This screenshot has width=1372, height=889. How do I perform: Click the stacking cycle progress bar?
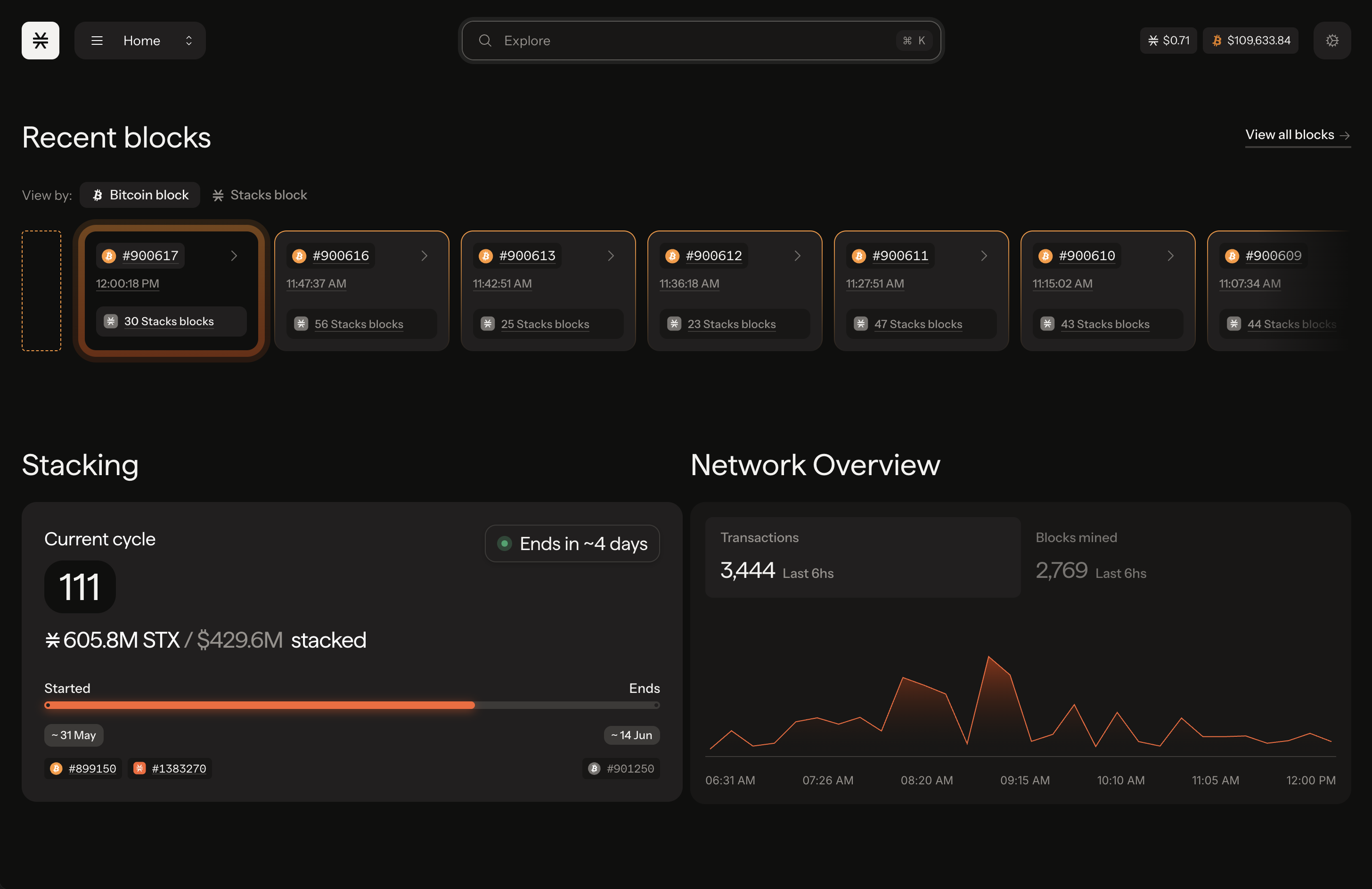coord(351,705)
